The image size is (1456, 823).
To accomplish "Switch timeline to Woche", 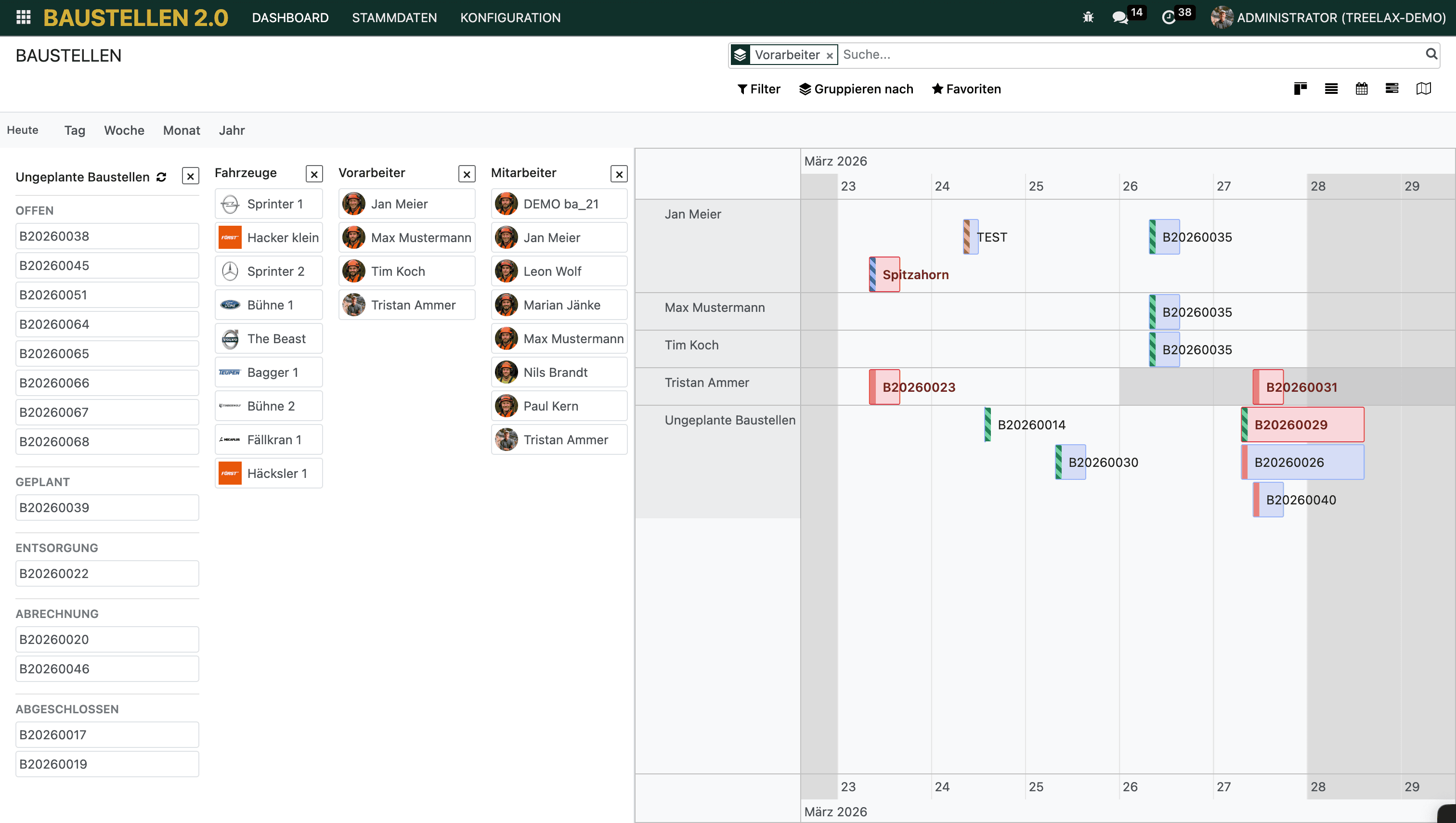I will click(x=124, y=130).
